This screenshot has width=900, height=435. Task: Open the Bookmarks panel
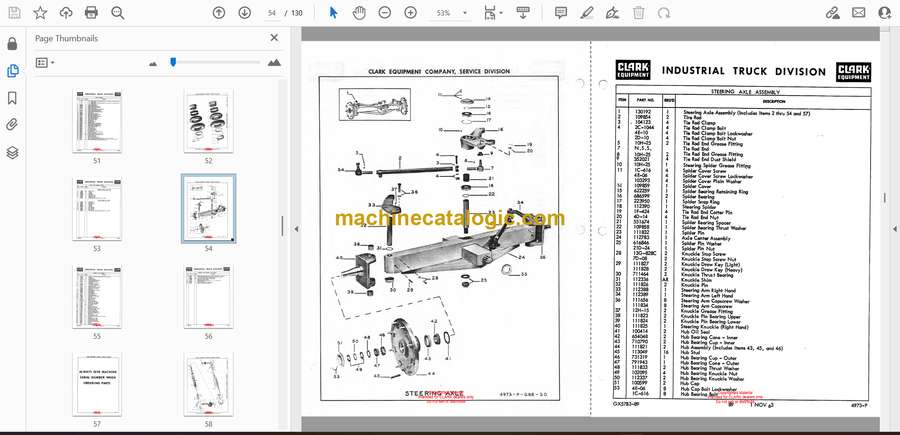coord(12,98)
